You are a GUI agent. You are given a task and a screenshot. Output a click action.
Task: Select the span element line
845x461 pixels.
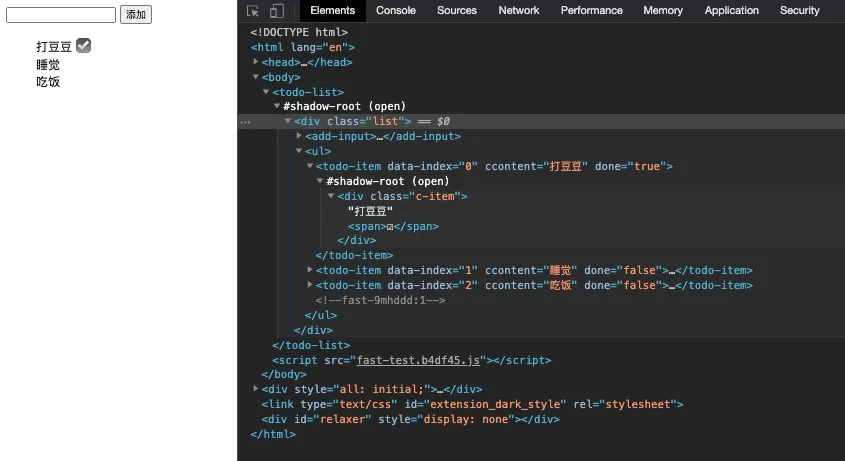393,226
